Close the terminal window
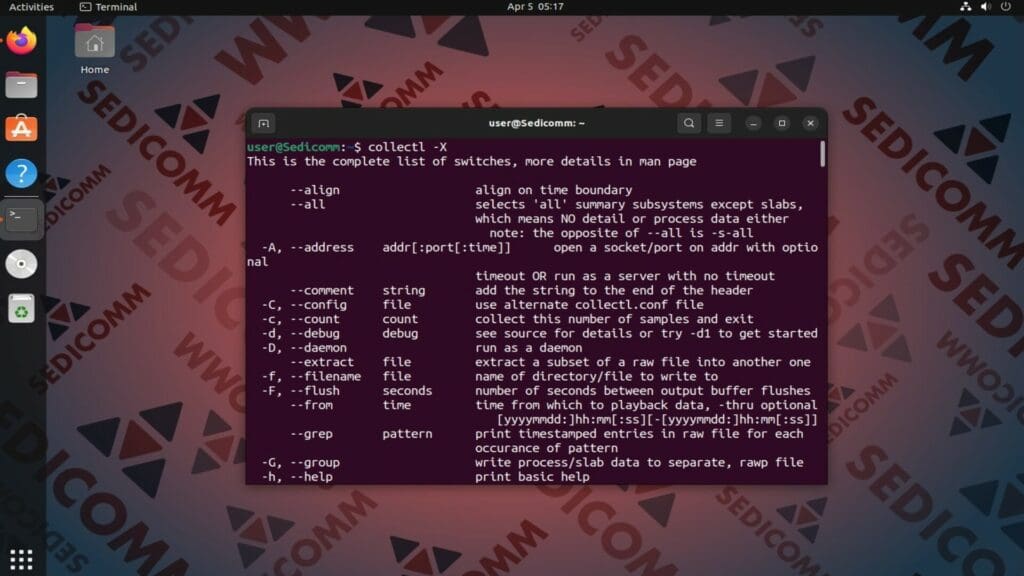This screenshot has height=576, width=1024. point(810,123)
